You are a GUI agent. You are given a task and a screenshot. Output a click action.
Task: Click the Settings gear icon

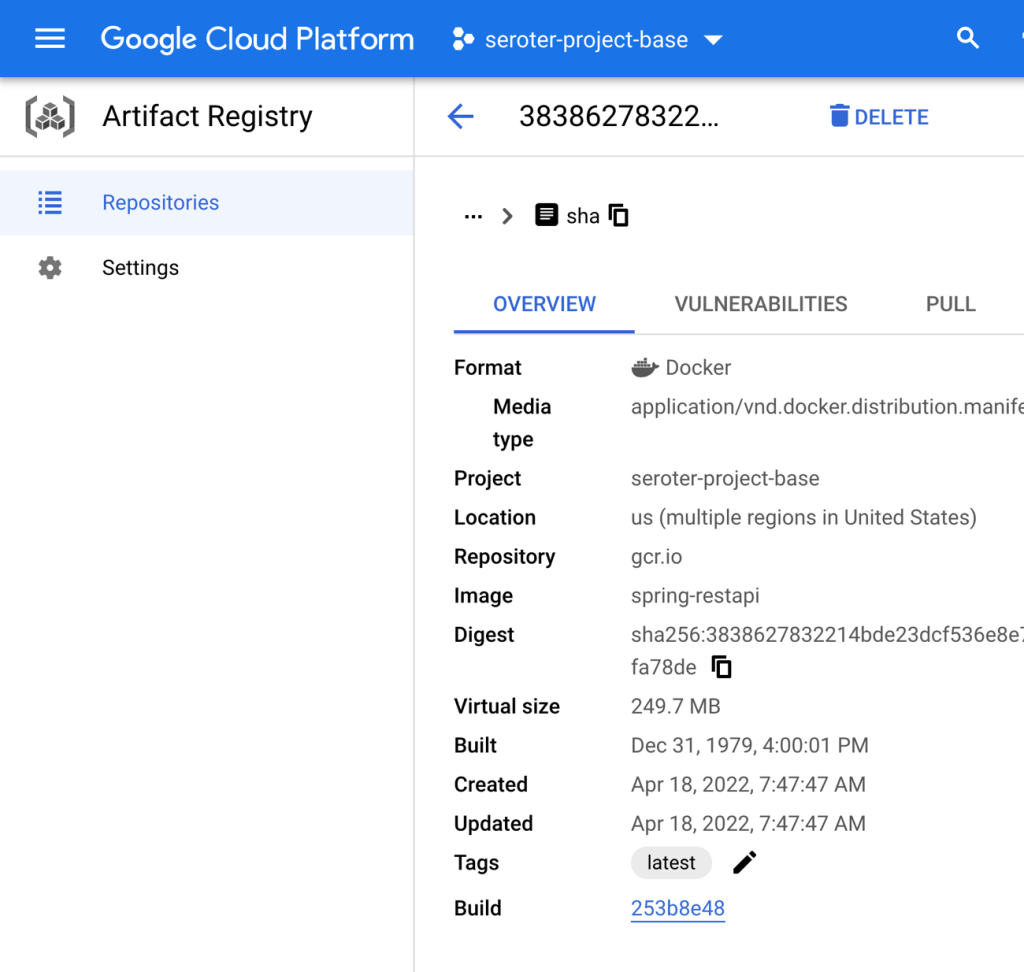(x=50, y=268)
